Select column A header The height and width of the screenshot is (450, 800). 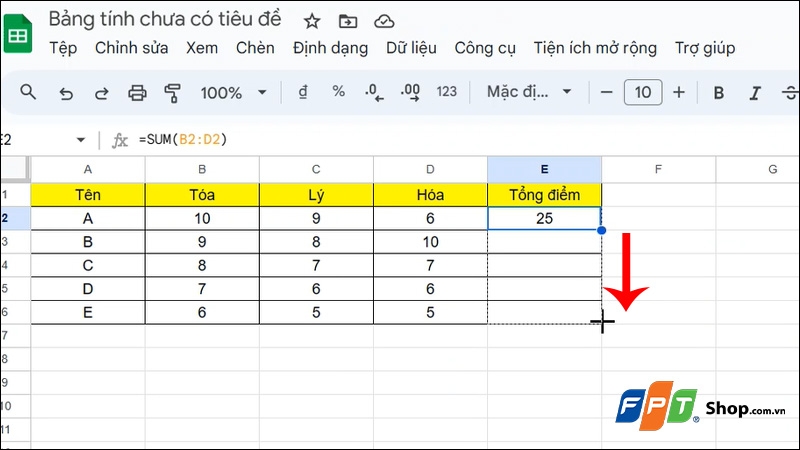pyautogui.click(x=88, y=169)
